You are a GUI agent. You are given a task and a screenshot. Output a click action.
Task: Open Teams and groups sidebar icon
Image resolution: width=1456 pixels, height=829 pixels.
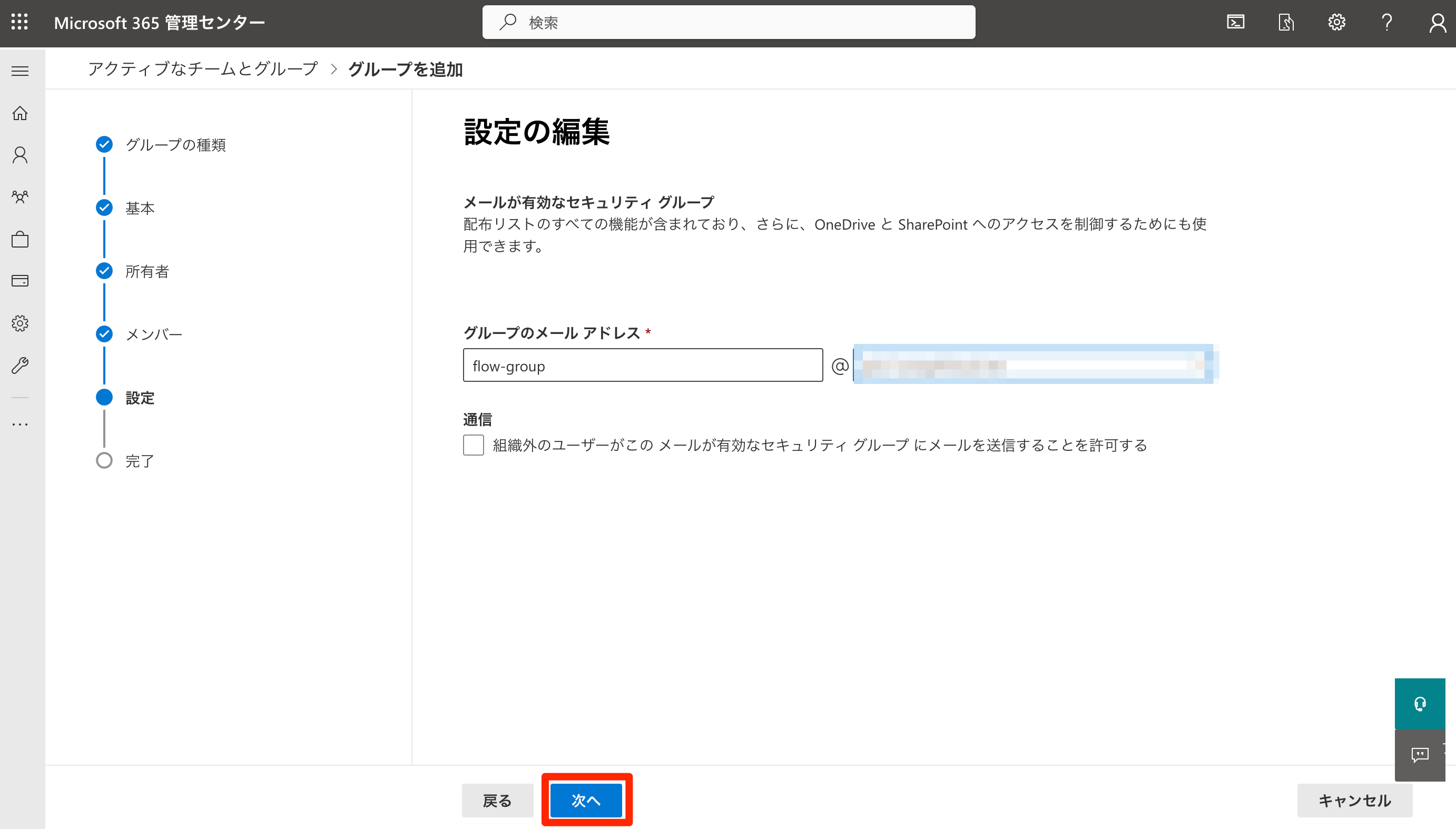20,197
